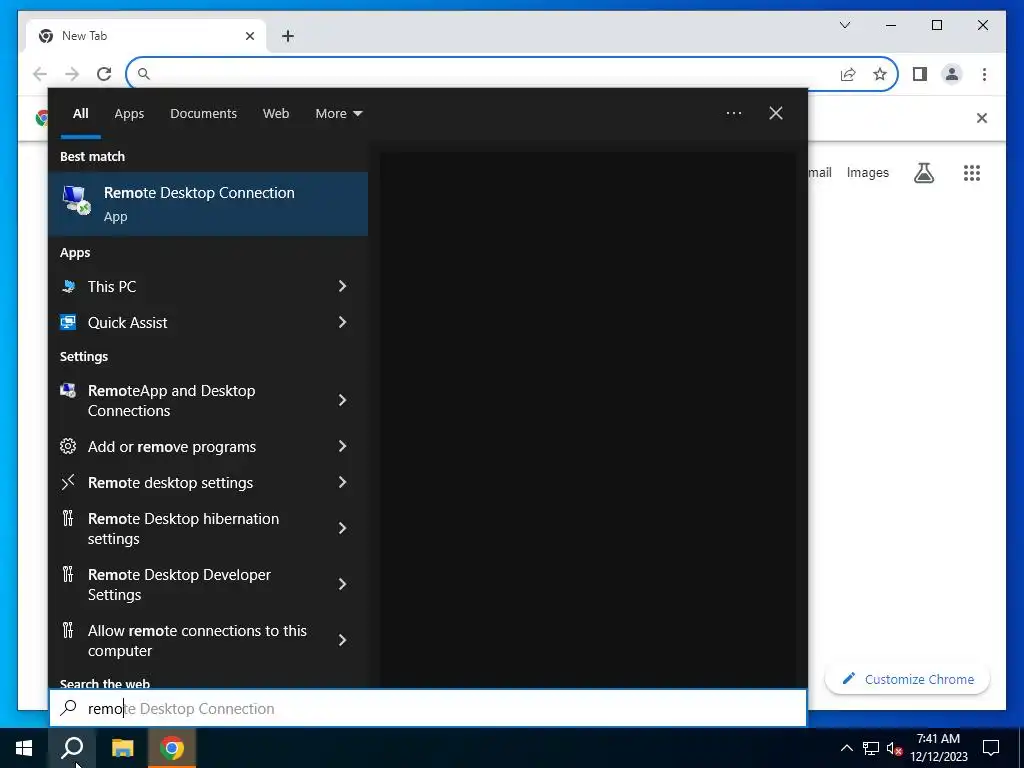The image size is (1024, 768).
Task: Click the Windows search text box
Action: pos(428,708)
